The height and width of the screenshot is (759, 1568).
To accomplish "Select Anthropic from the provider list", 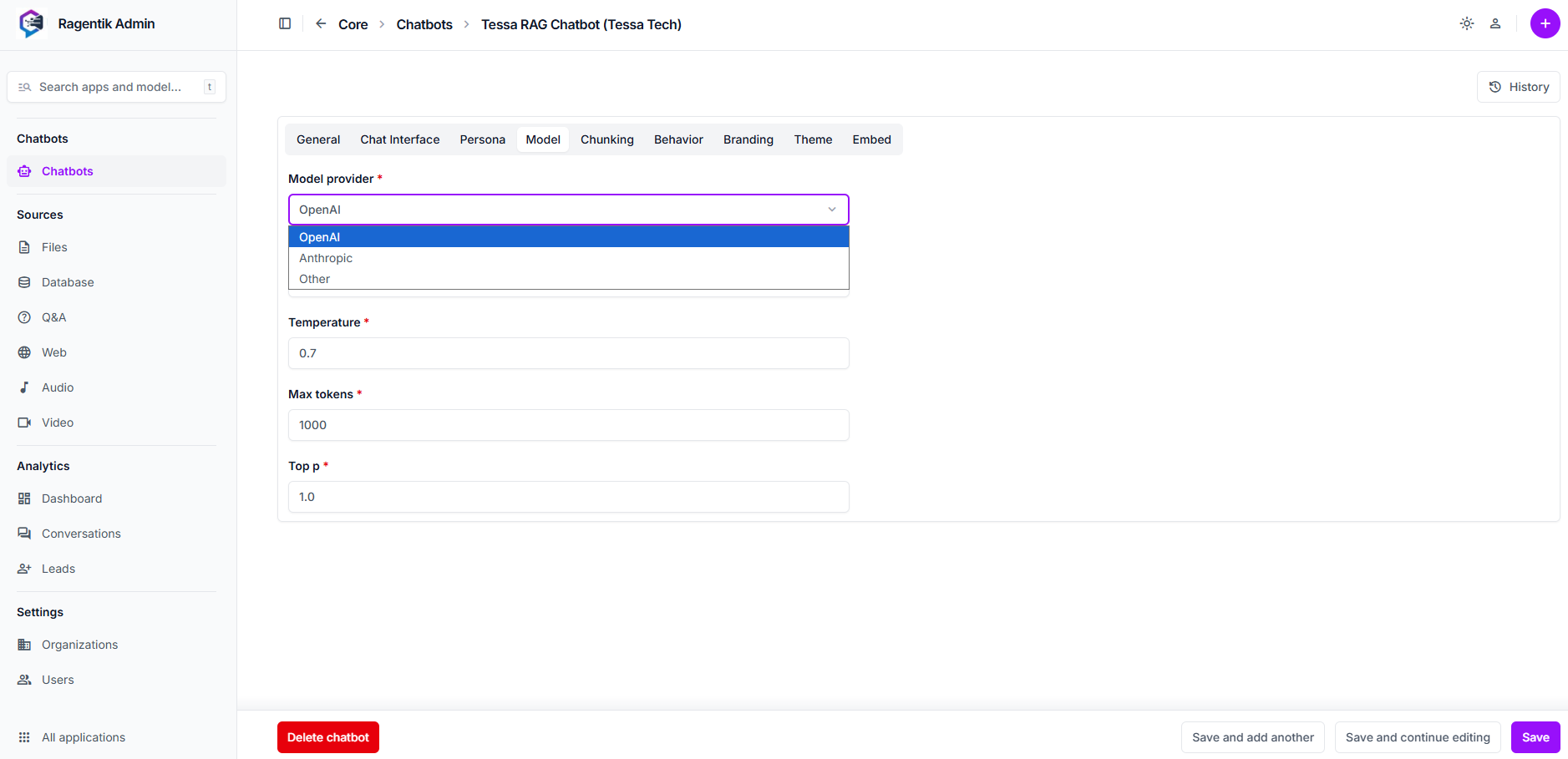I will pyautogui.click(x=326, y=258).
